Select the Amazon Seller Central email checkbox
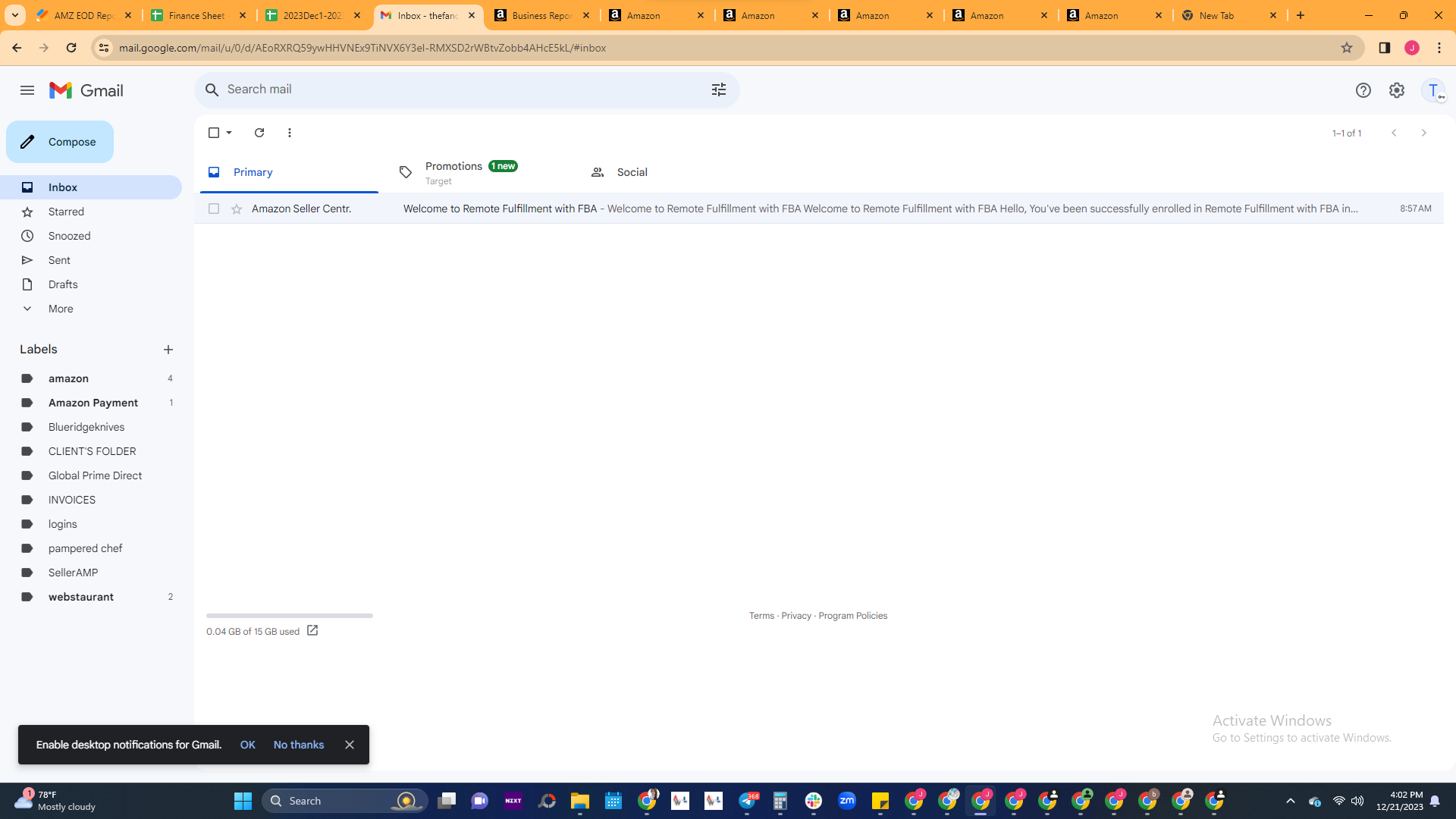The height and width of the screenshot is (819, 1456). pyautogui.click(x=214, y=209)
